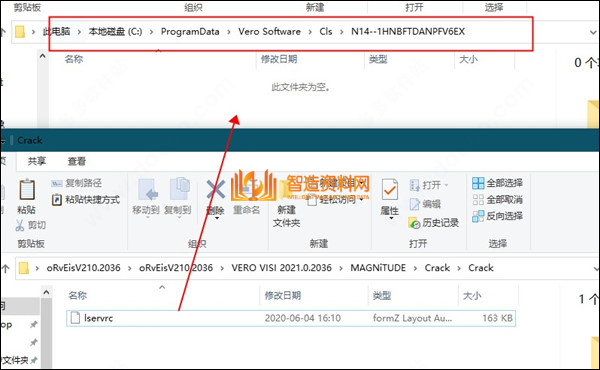
Task: Switch to the Share (共享) tab
Action: 37,161
